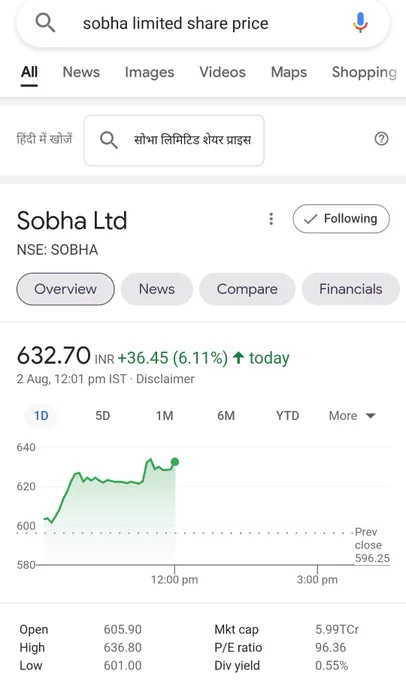406x680 pixels.
Task: Switch to the Videos search tab
Action: tap(223, 72)
